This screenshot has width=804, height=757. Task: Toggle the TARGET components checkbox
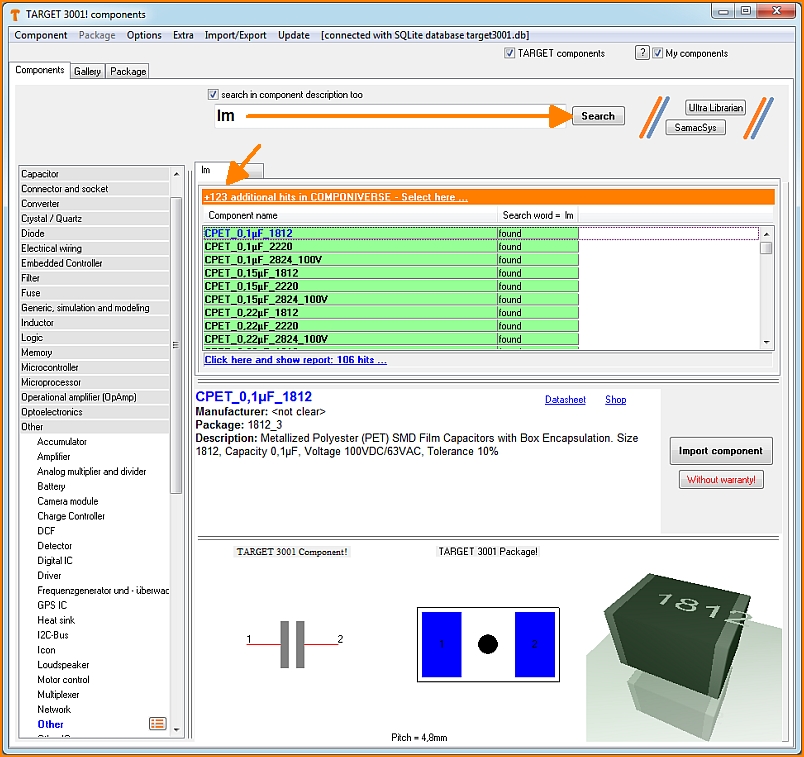[x=510, y=53]
